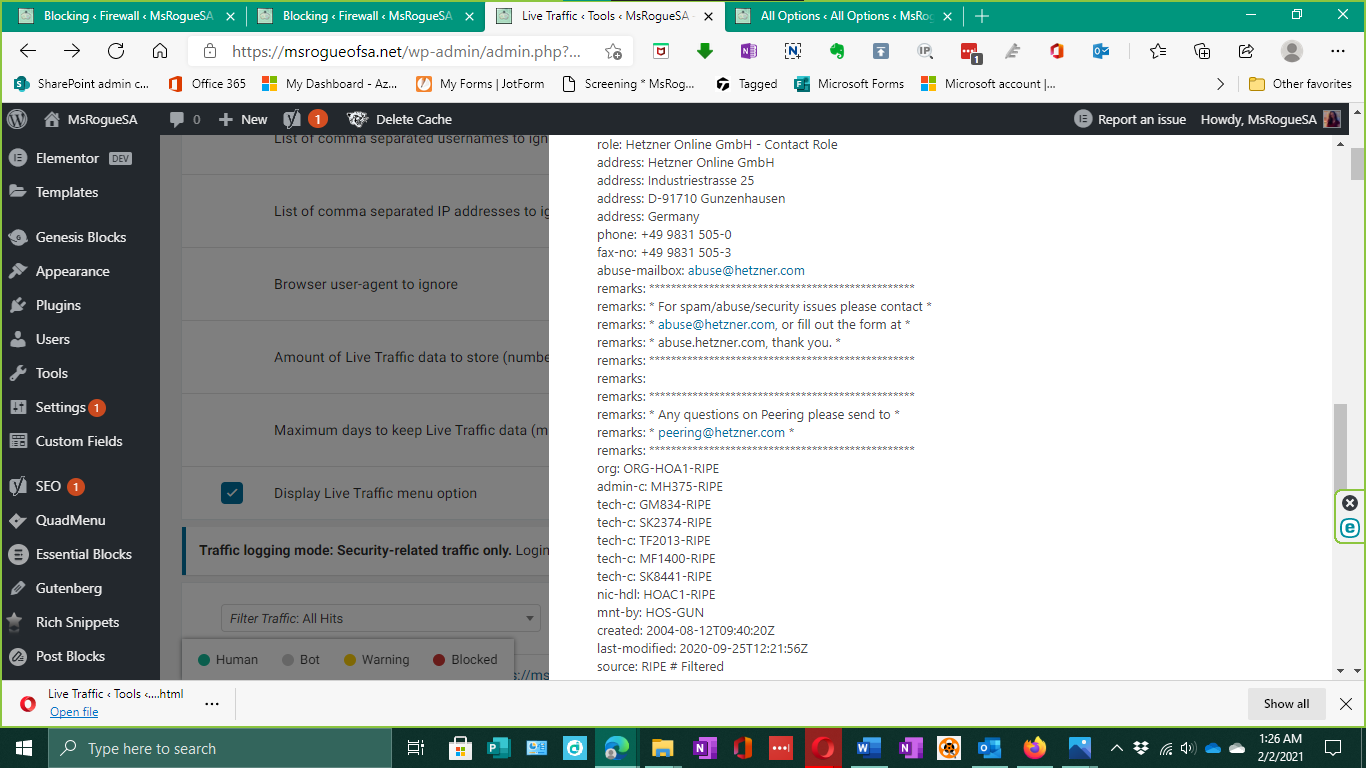Click the peering@hetzner.com email link
Viewport: 1366px width, 768px height.
point(721,433)
